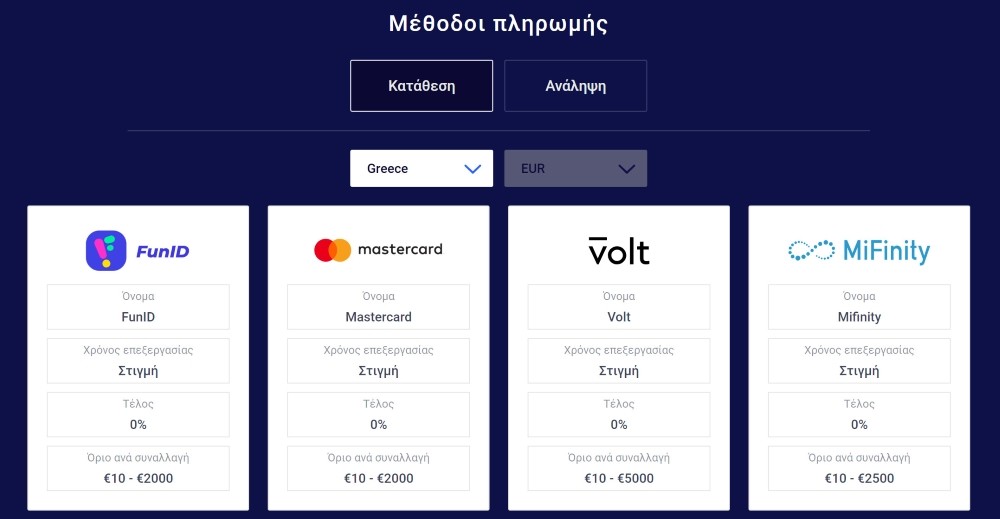Viewport: 1000px width, 519px height.
Task: Click the Volt name field
Action: click(619, 308)
